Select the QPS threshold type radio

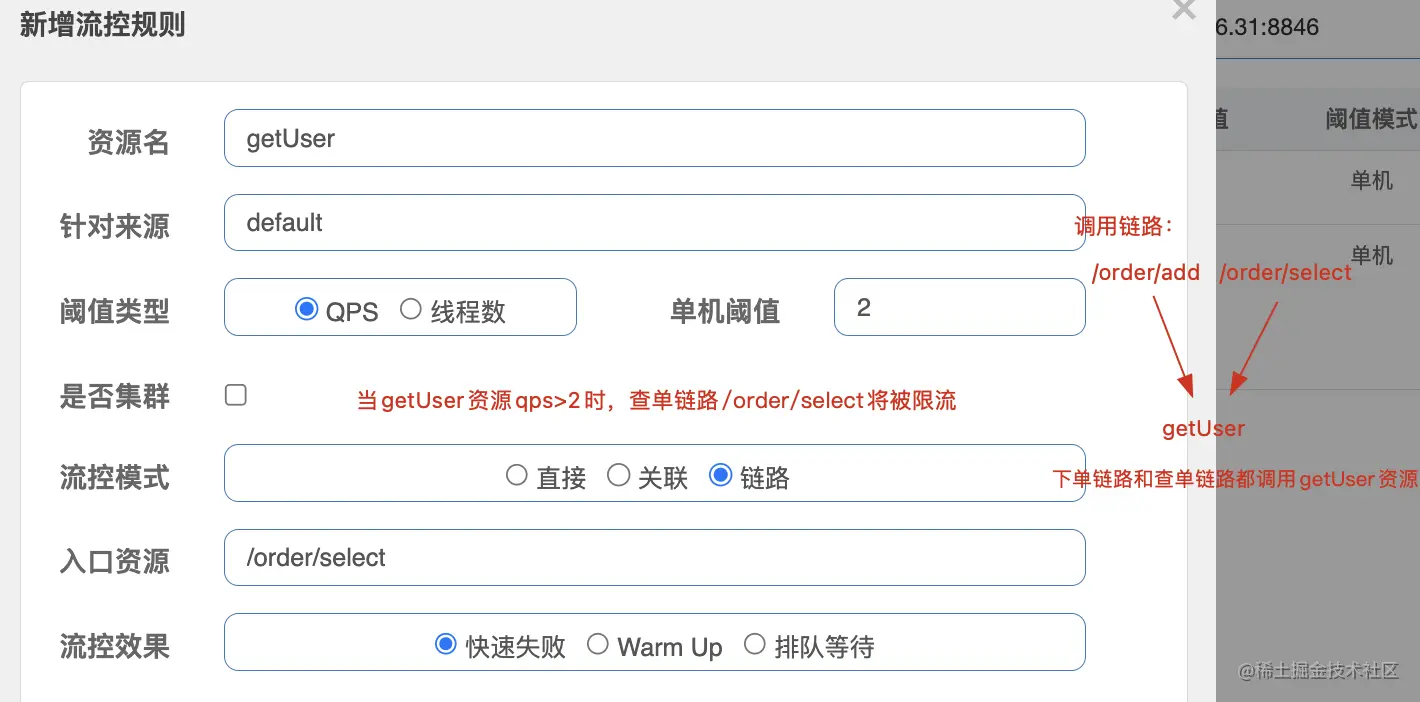[306, 310]
